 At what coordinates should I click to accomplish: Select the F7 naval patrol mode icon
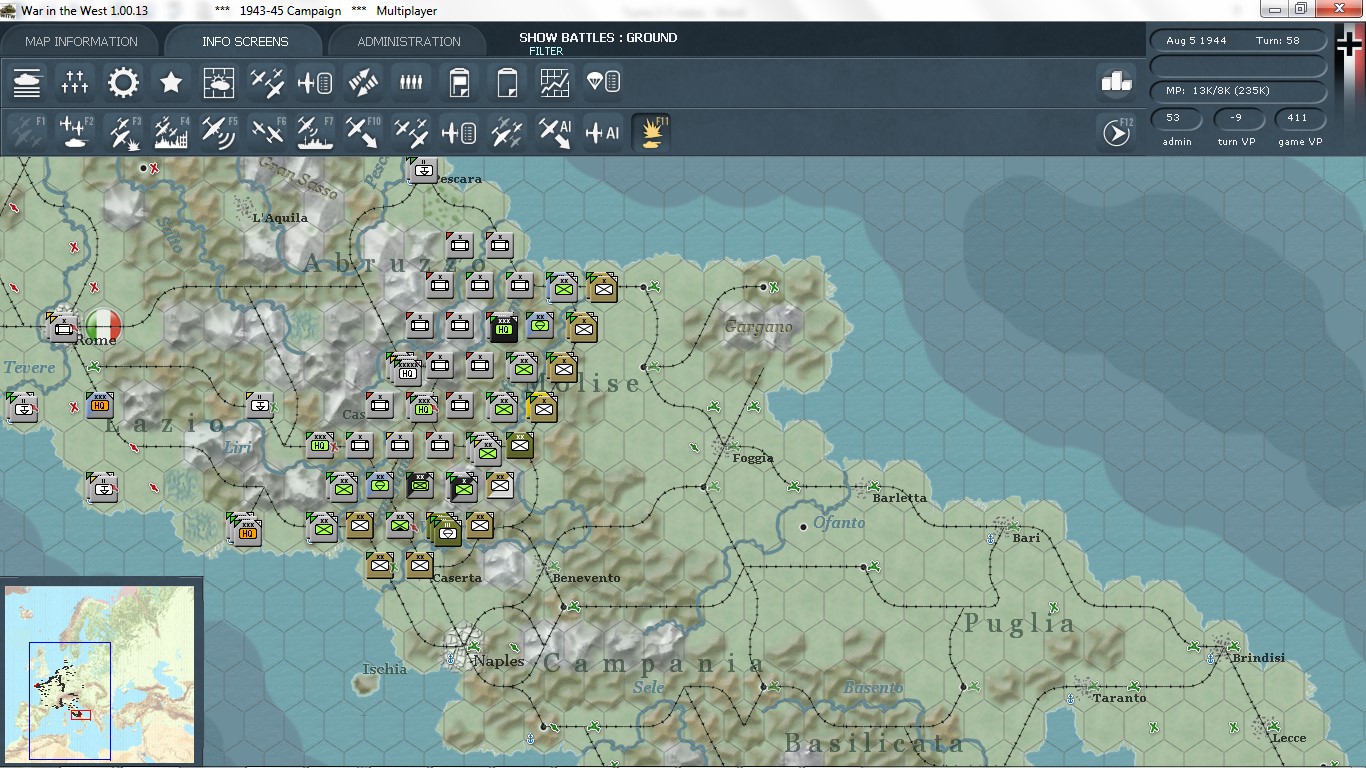[x=315, y=132]
